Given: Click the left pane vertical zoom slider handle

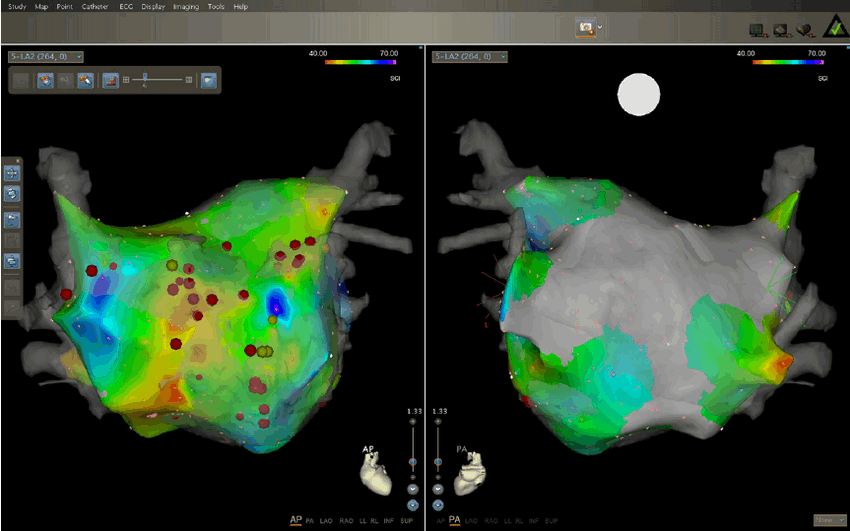Looking at the screenshot, I should [413, 461].
